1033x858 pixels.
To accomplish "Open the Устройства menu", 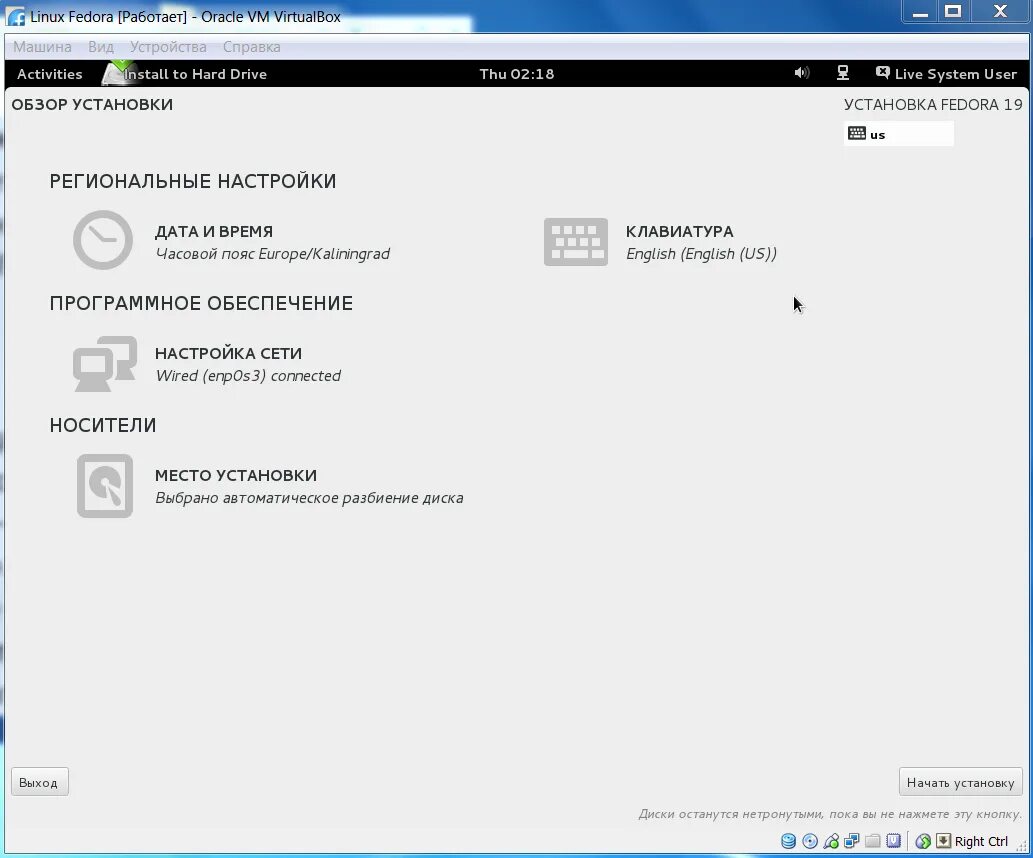I will pyautogui.click(x=168, y=47).
